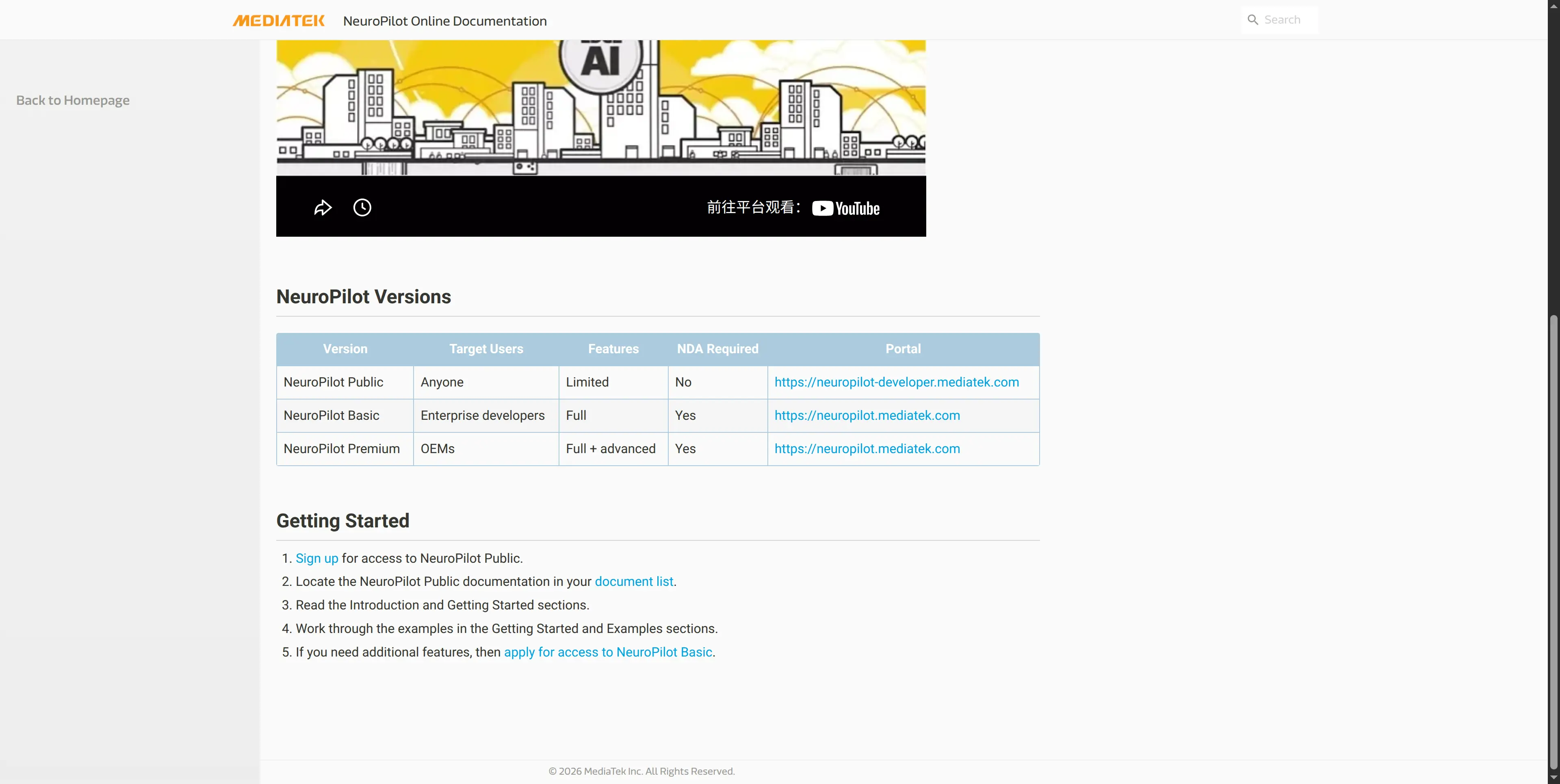Select the OEMs table cell
Viewport: 1560px width, 784px height.
486,449
